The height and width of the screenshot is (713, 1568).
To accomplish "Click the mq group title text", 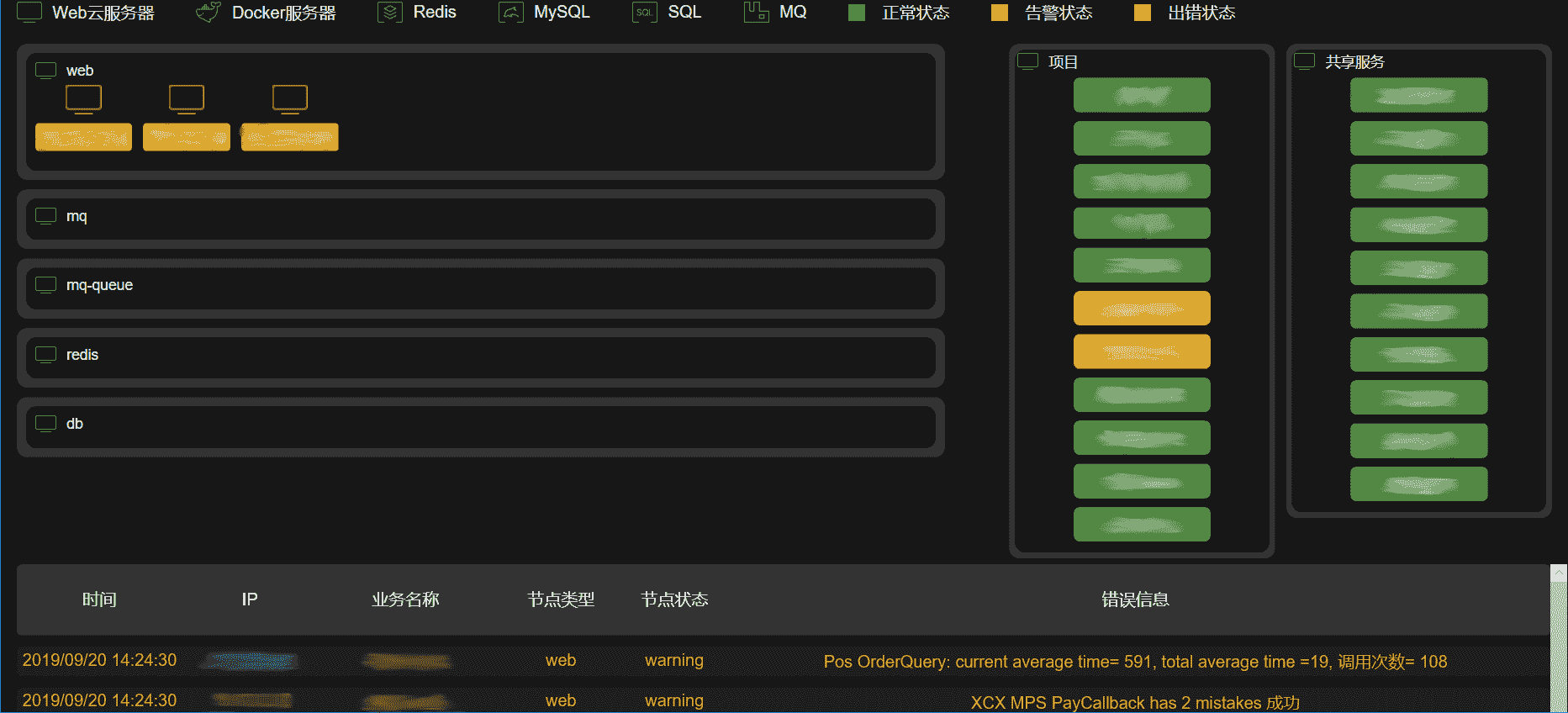I will click(x=77, y=216).
